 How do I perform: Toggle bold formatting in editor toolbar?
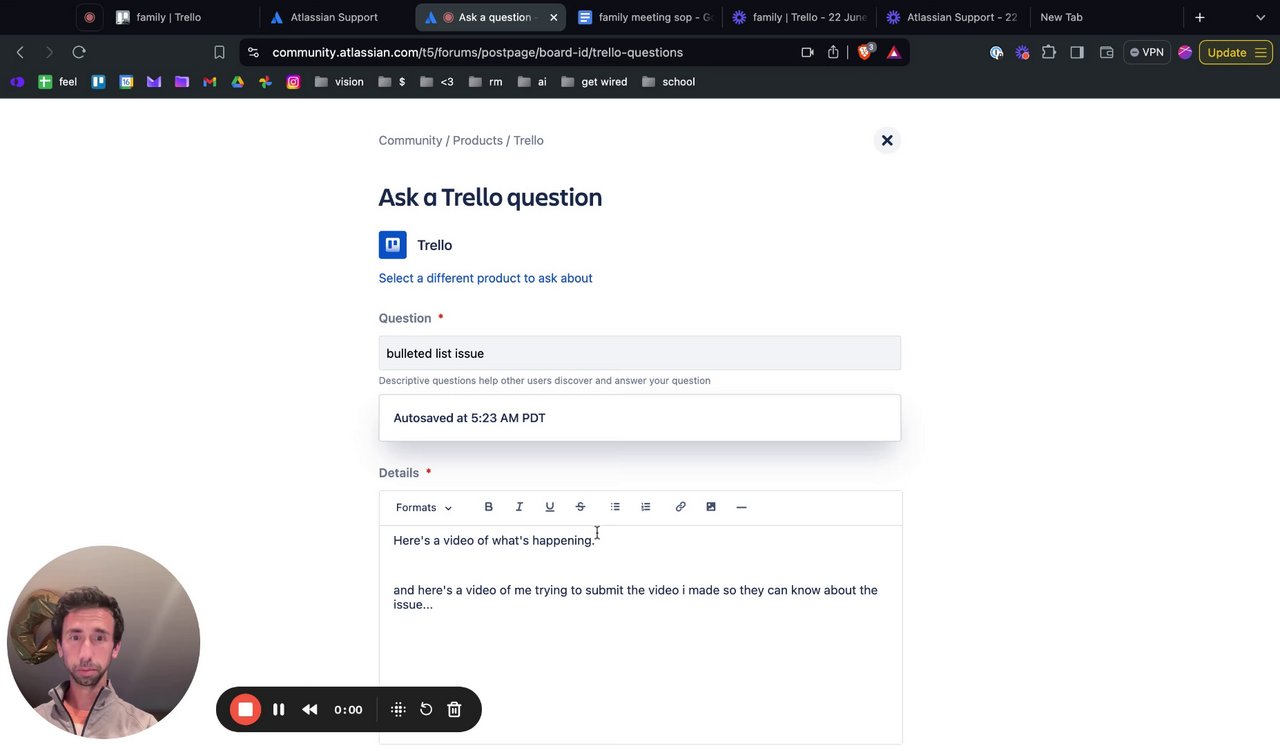click(x=488, y=507)
